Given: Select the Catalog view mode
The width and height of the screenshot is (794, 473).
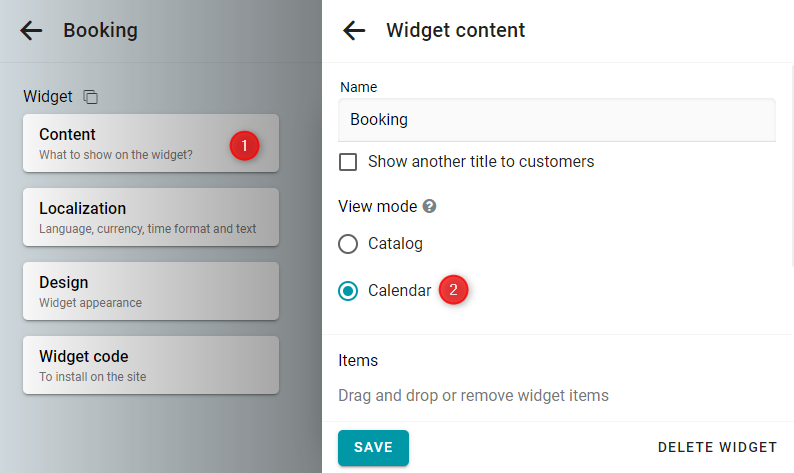Looking at the screenshot, I should click(x=348, y=244).
